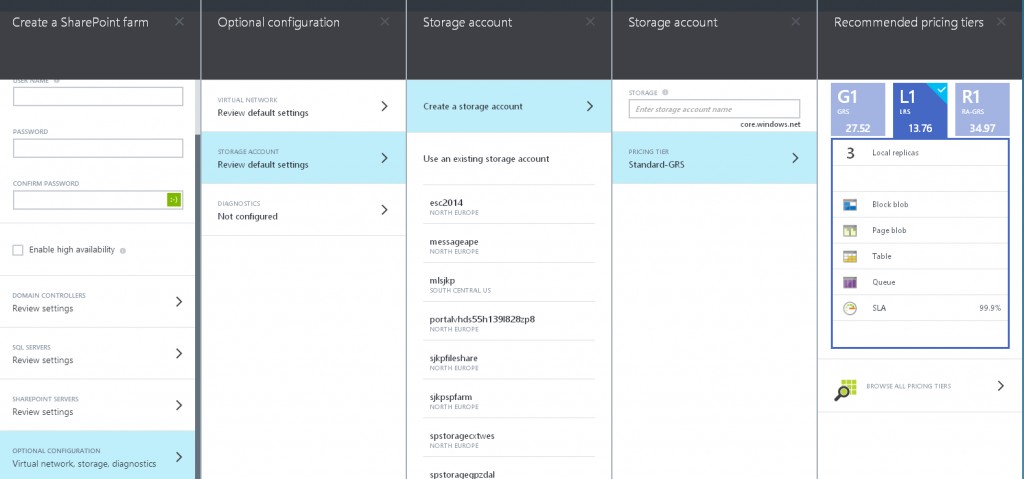Select storage account portalvhds55h139l828zp8
The width and height of the screenshot is (1024, 479).
click(509, 321)
